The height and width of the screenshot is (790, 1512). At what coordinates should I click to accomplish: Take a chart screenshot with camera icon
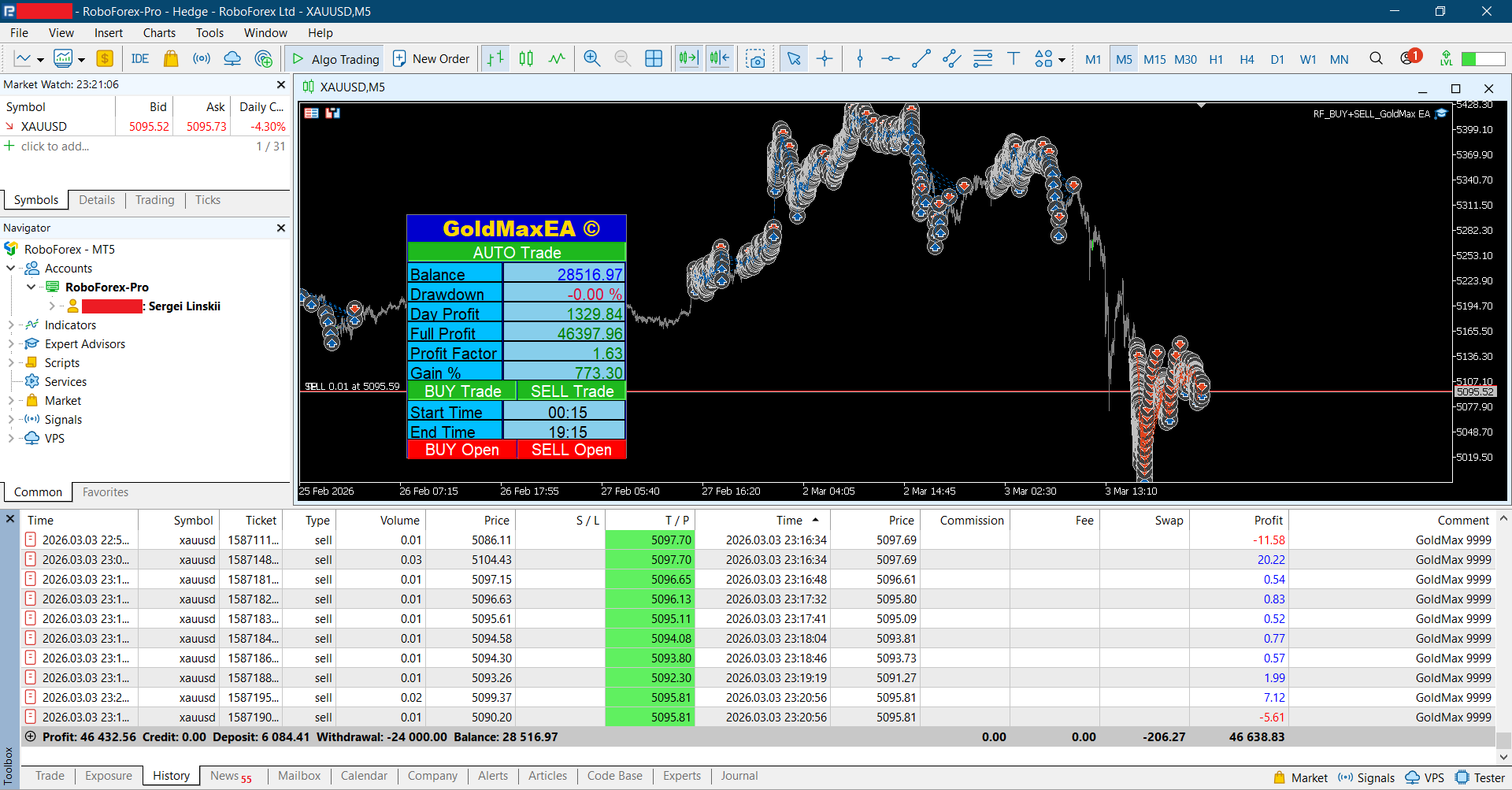(756, 59)
